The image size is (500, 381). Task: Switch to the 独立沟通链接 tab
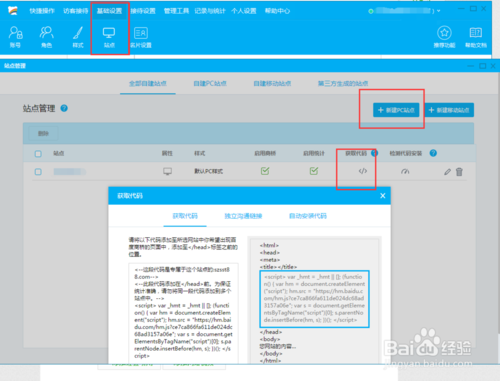[x=243, y=216]
